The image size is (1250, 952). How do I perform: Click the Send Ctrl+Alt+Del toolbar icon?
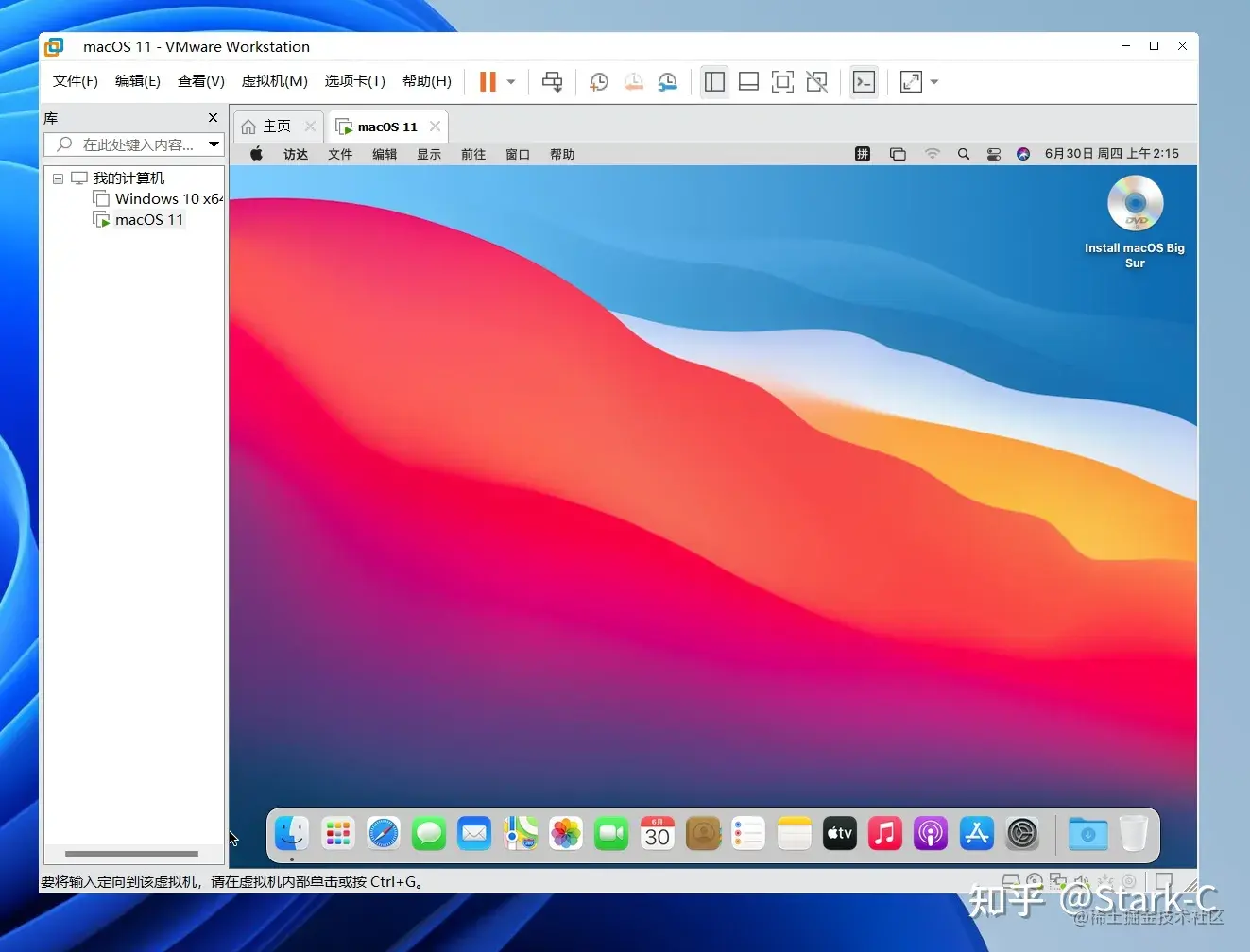(x=553, y=82)
